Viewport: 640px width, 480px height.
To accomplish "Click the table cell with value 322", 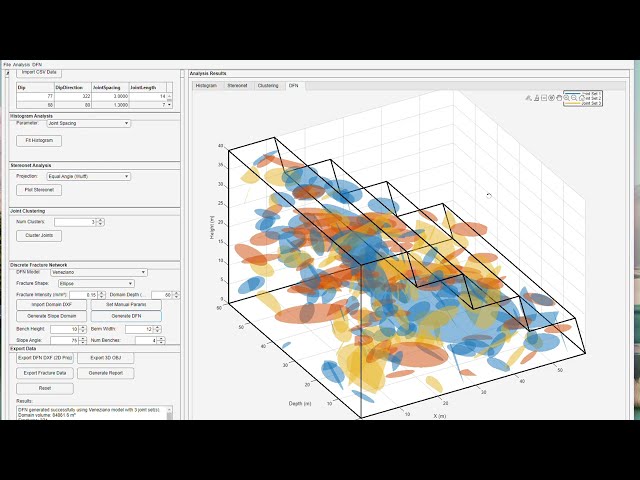I will 73,96.
